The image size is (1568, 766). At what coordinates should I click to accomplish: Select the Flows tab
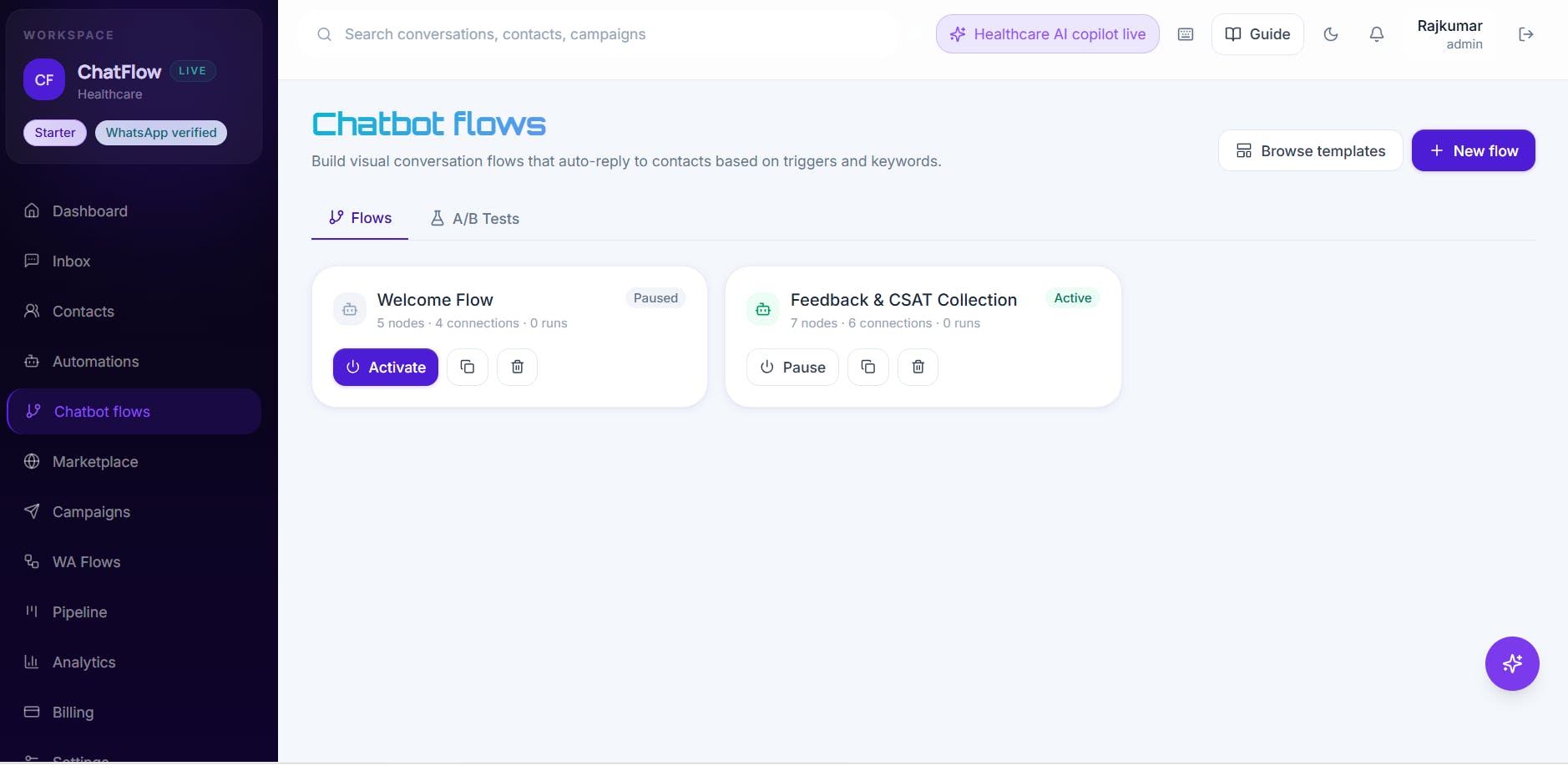click(360, 218)
